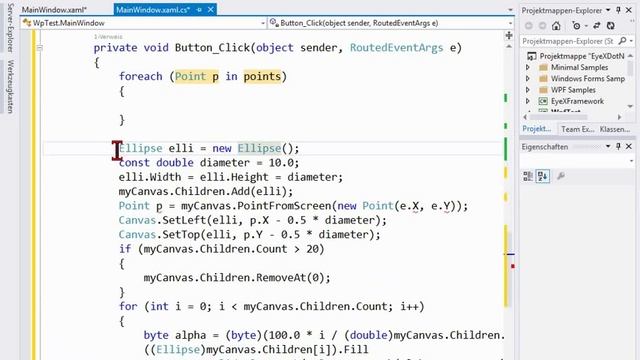Click the Home icon in Projektmappen-Explorer
This screenshot has height=360, width=640.
556,26
